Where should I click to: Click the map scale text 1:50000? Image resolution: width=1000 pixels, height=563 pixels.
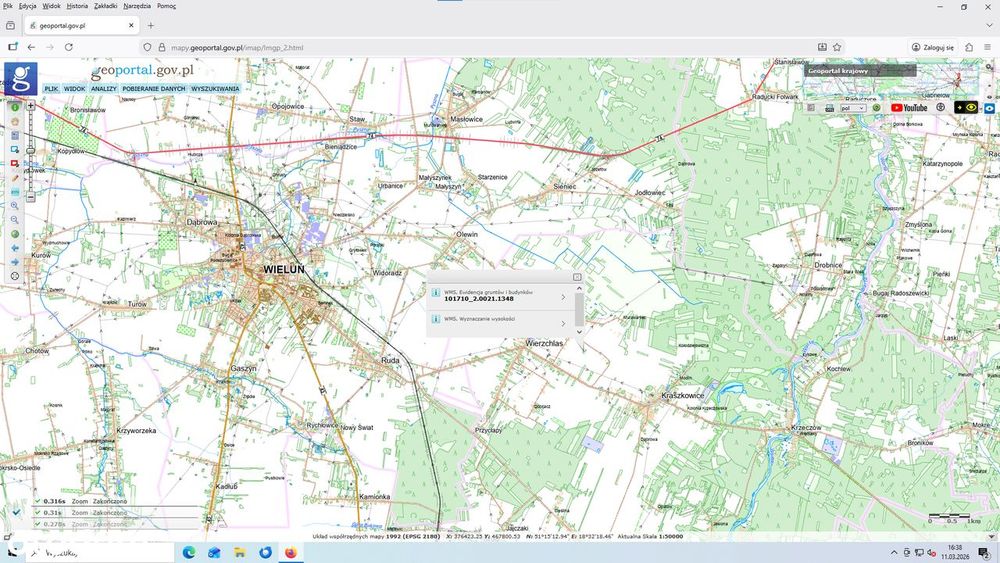(671, 536)
